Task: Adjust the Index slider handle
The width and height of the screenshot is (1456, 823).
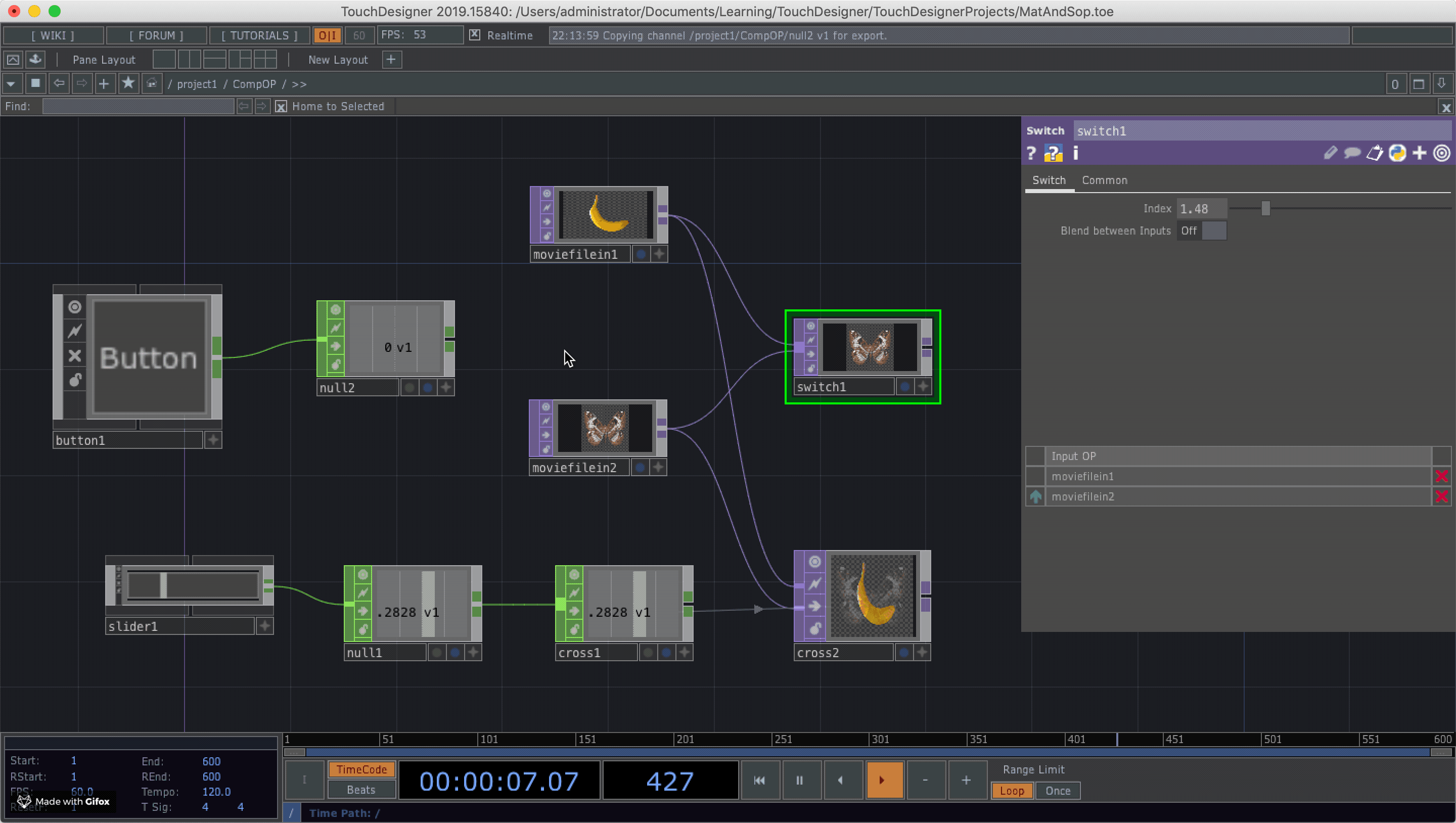Action: point(1265,209)
